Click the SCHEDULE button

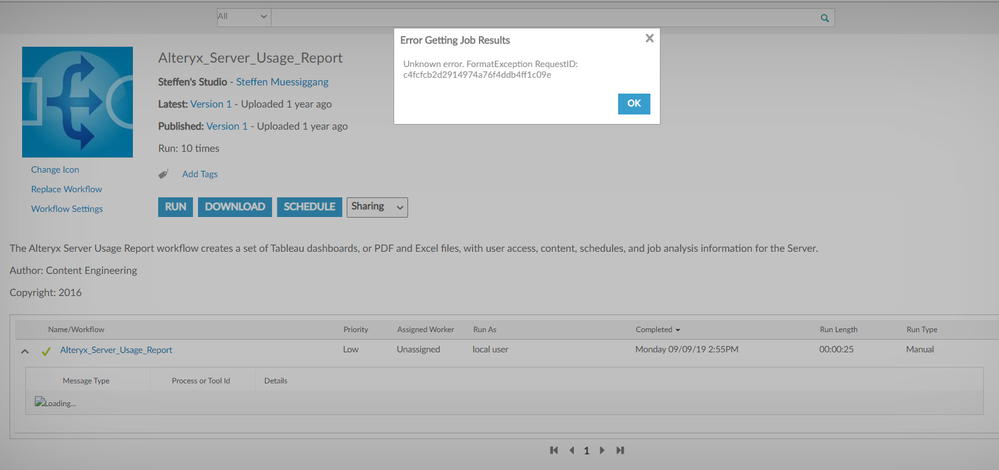click(x=310, y=207)
